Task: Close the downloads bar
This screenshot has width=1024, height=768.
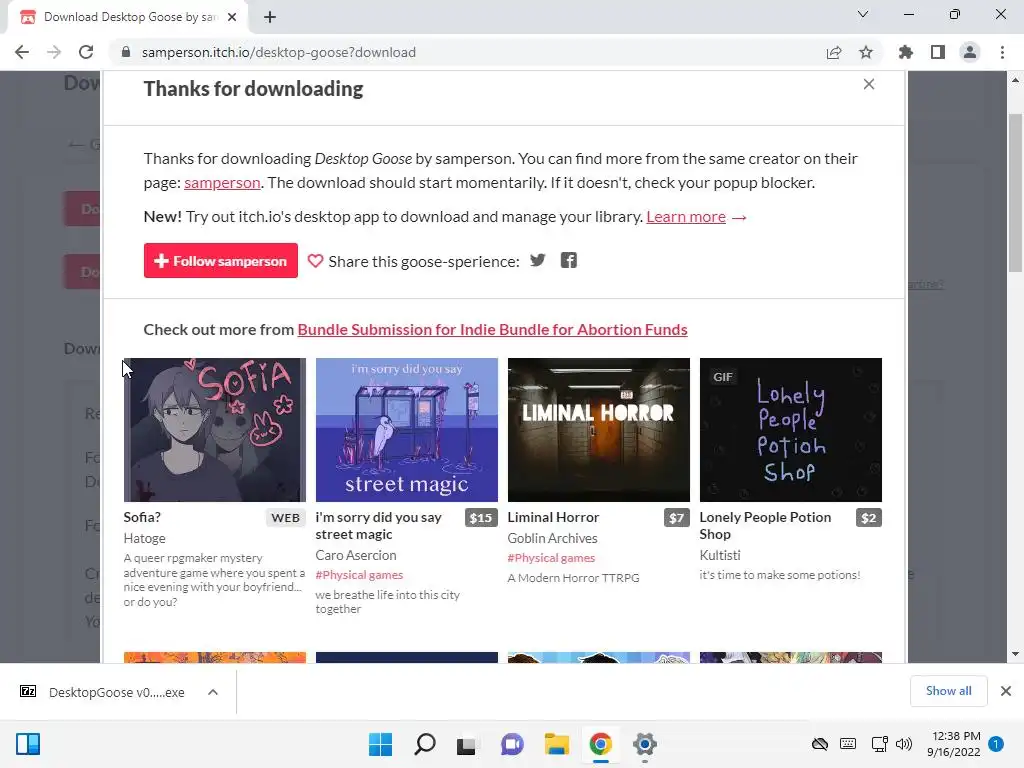Action: pos(1006,691)
